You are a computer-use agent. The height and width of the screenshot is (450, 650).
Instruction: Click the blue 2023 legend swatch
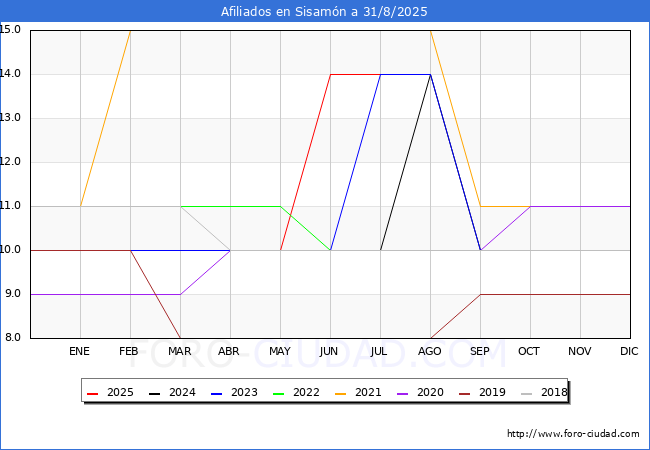(216, 393)
